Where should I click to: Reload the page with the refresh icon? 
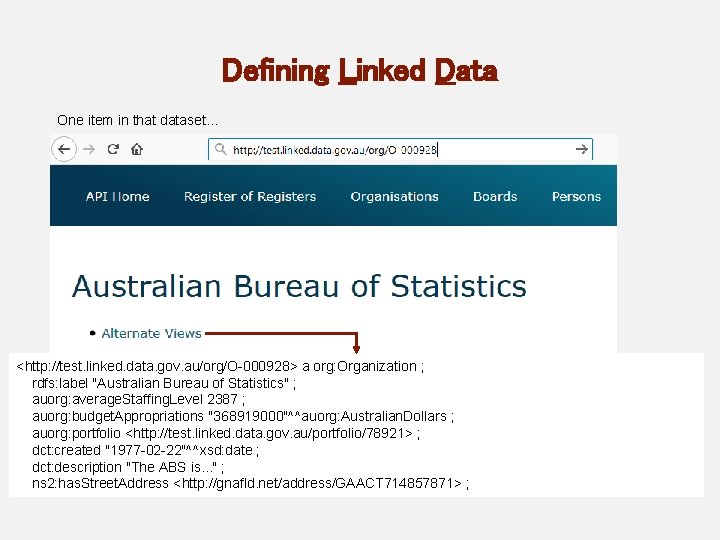pyautogui.click(x=113, y=149)
